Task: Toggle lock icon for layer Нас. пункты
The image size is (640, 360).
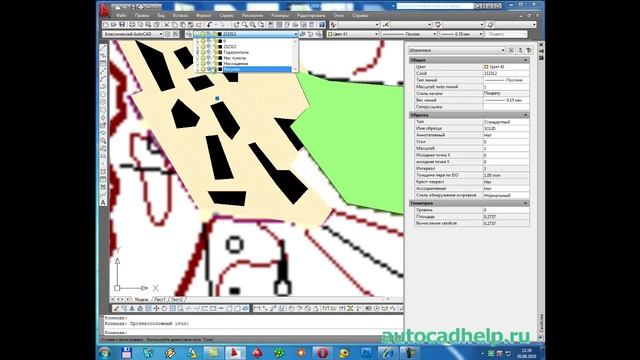Action: click(x=214, y=58)
